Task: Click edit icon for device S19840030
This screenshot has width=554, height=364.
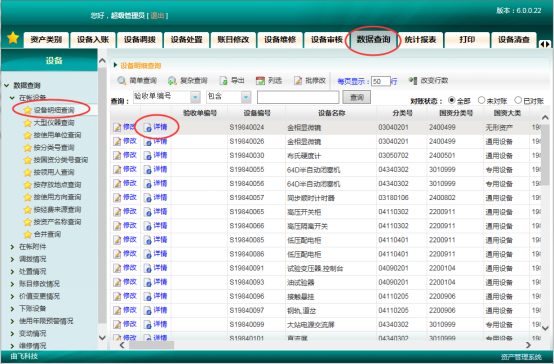Action: [117, 155]
